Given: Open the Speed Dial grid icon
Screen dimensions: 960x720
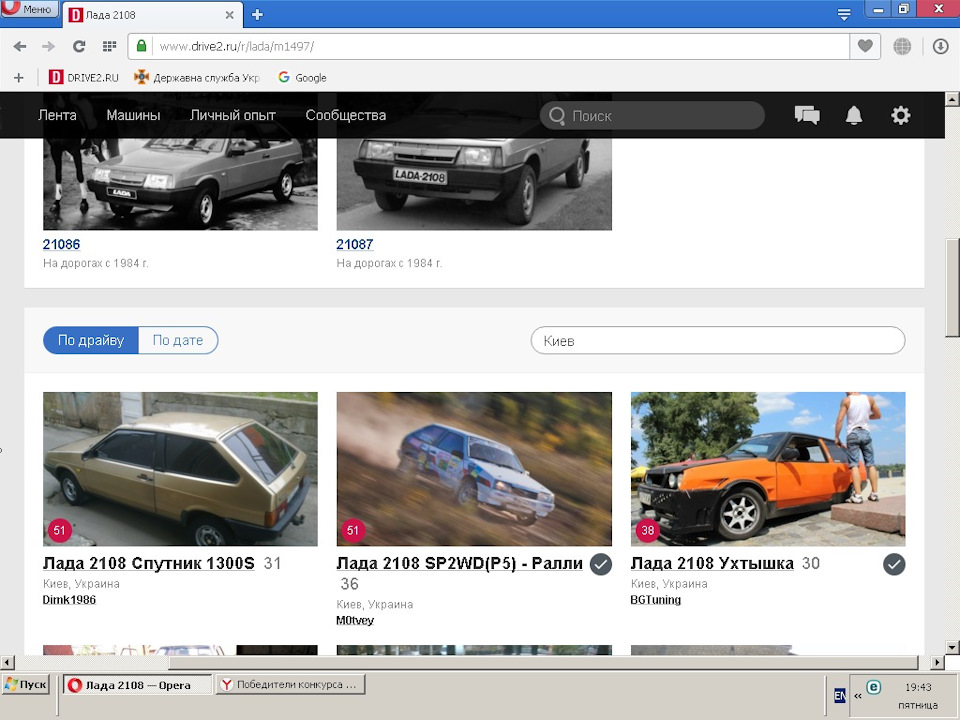Looking at the screenshot, I should 110,47.
